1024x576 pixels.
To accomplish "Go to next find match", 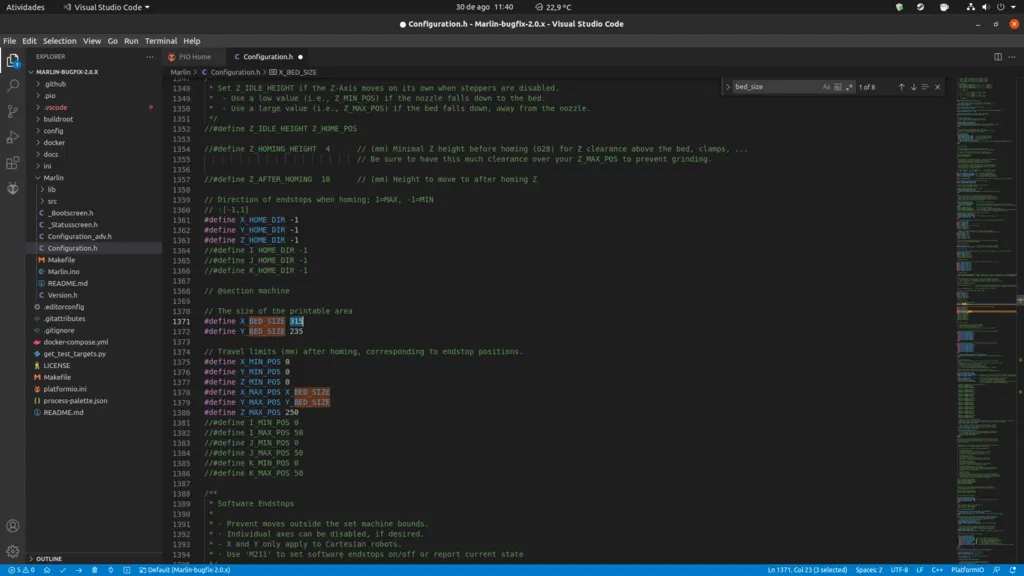I will (x=914, y=87).
